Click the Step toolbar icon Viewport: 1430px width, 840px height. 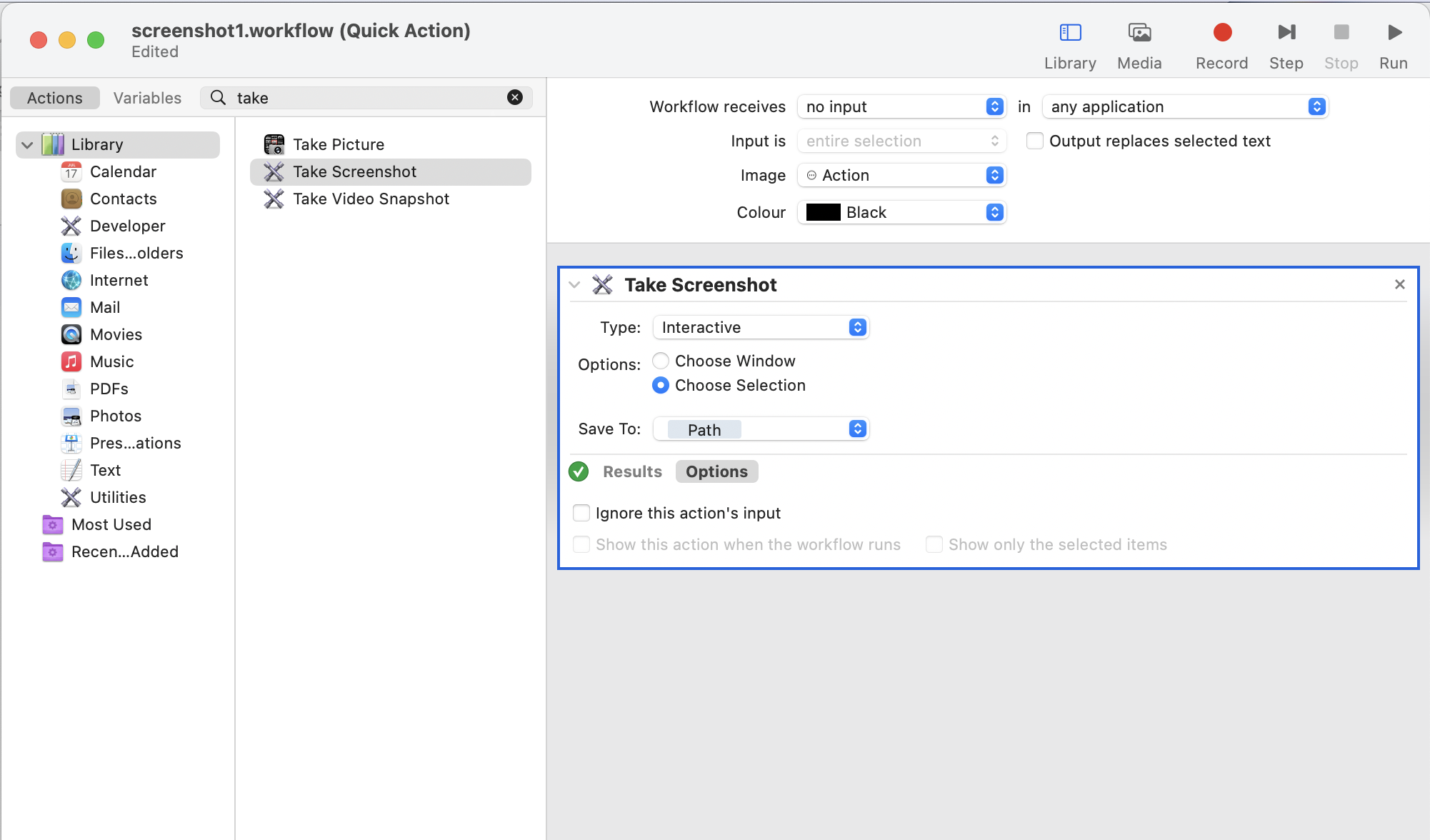pyautogui.click(x=1286, y=33)
